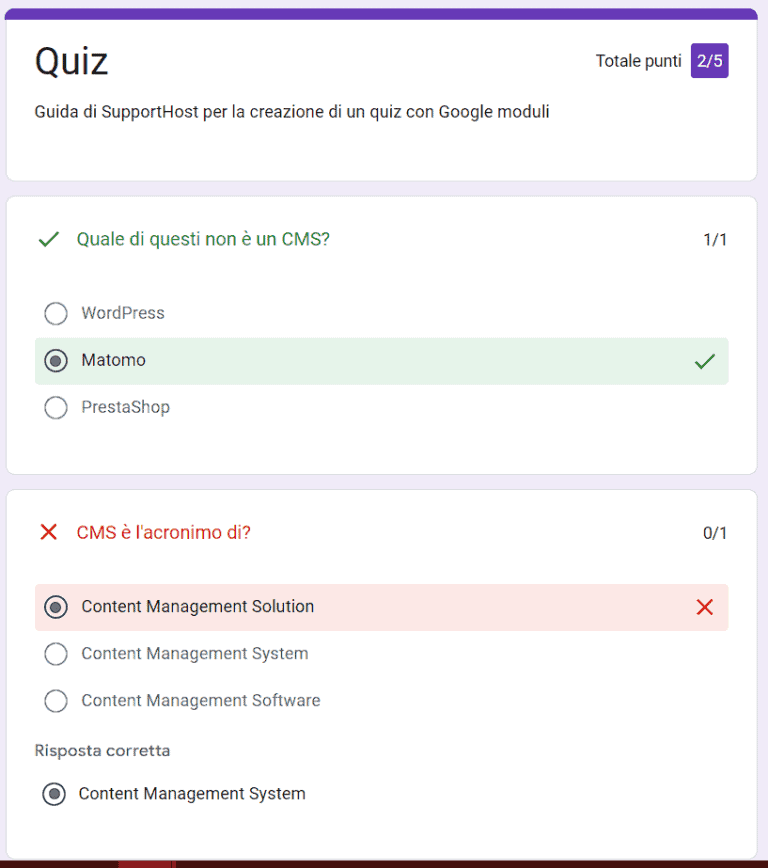Select the Content Management Solution option
This screenshot has width=768, height=868.
point(56,607)
